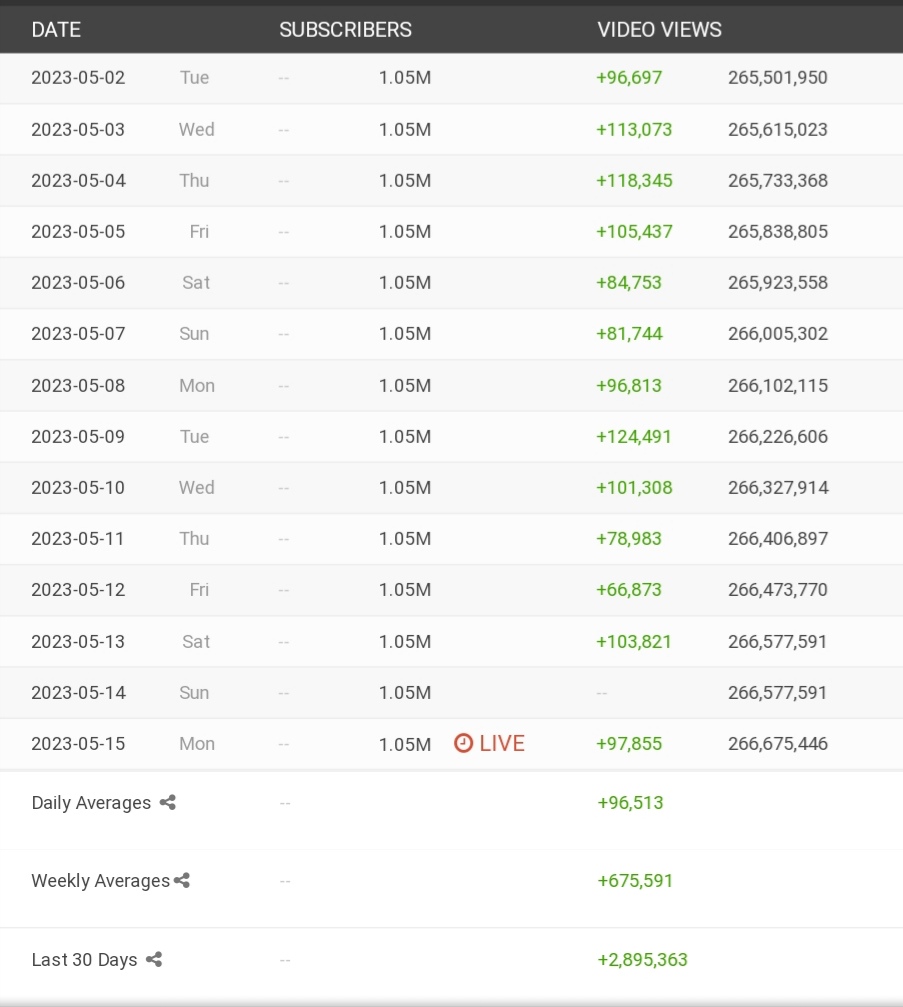
Task: Click the +96,513 daily average value
Action: 630,803
